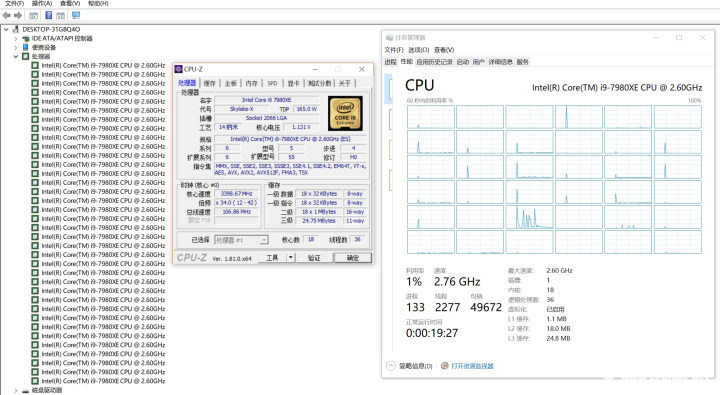Screen dimensions: 720x395
Task: Click the resource monitor icon in Task Manager
Action: click(x=444, y=366)
